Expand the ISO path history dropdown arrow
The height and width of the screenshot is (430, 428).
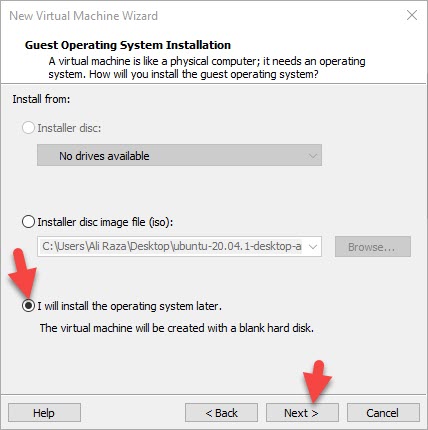click(x=313, y=247)
